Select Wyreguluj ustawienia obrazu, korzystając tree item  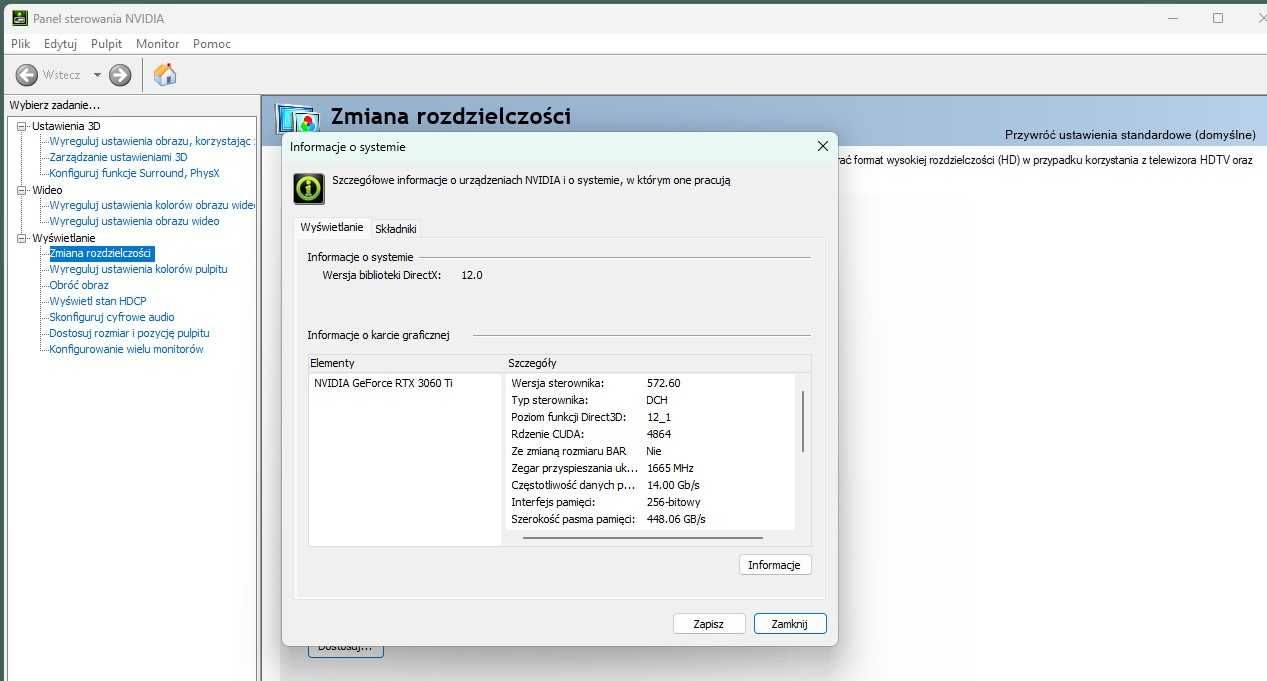point(152,141)
